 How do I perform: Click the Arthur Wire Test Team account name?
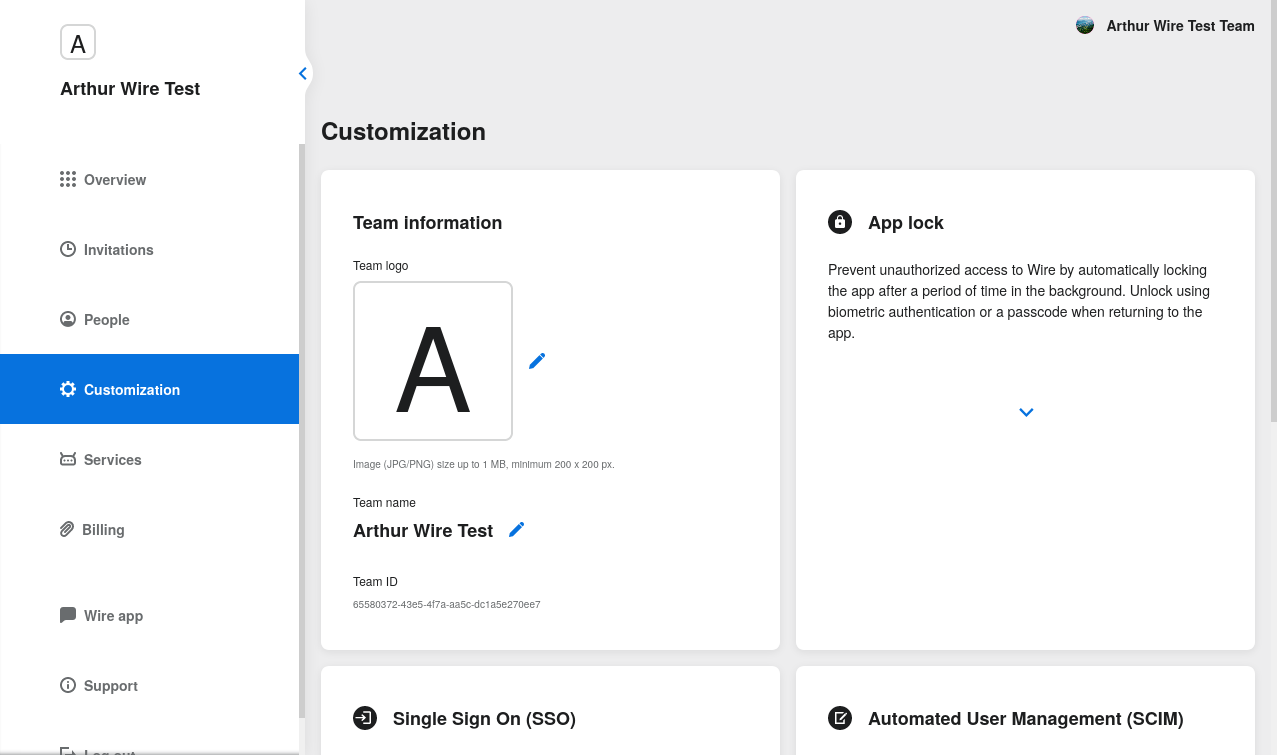1180,26
